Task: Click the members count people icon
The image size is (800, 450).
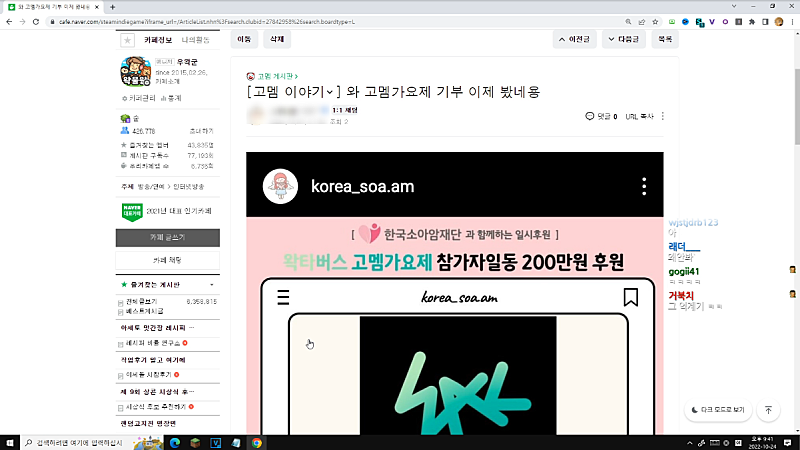Action: click(x=125, y=131)
